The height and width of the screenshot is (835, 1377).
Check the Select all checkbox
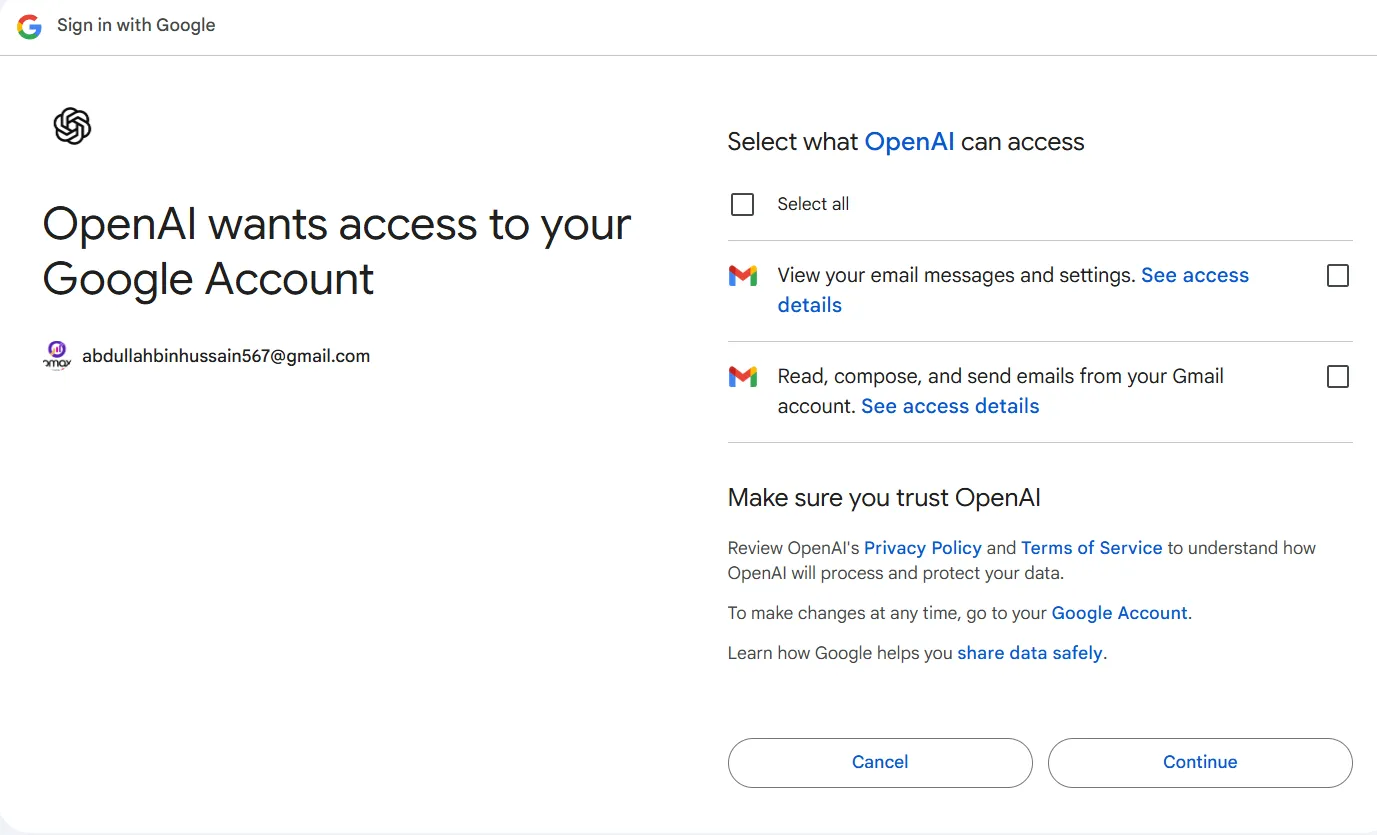(x=742, y=204)
